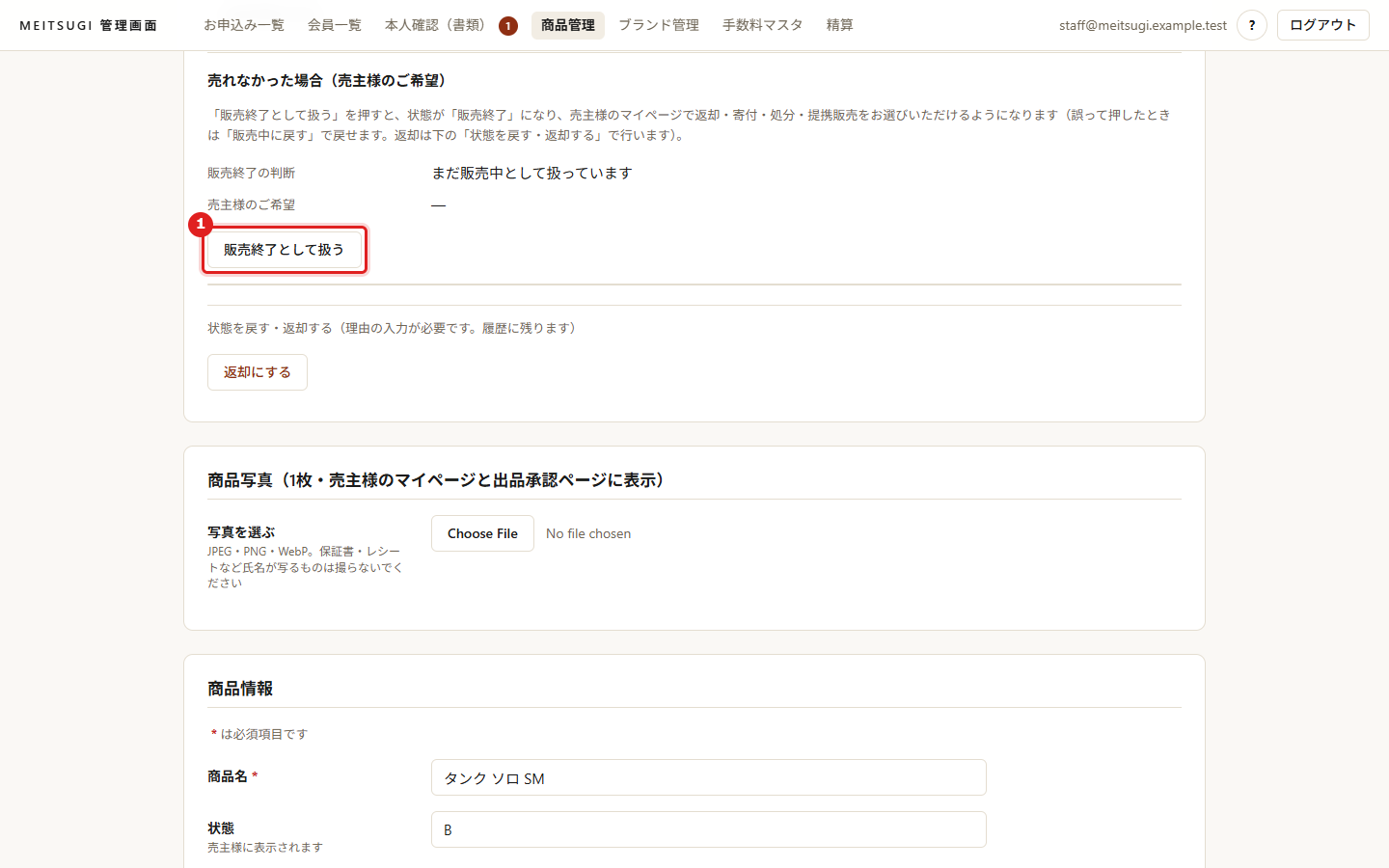Click 'まだ販売中として扱っています' status text
The height and width of the screenshot is (868, 1389).
pos(531,173)
